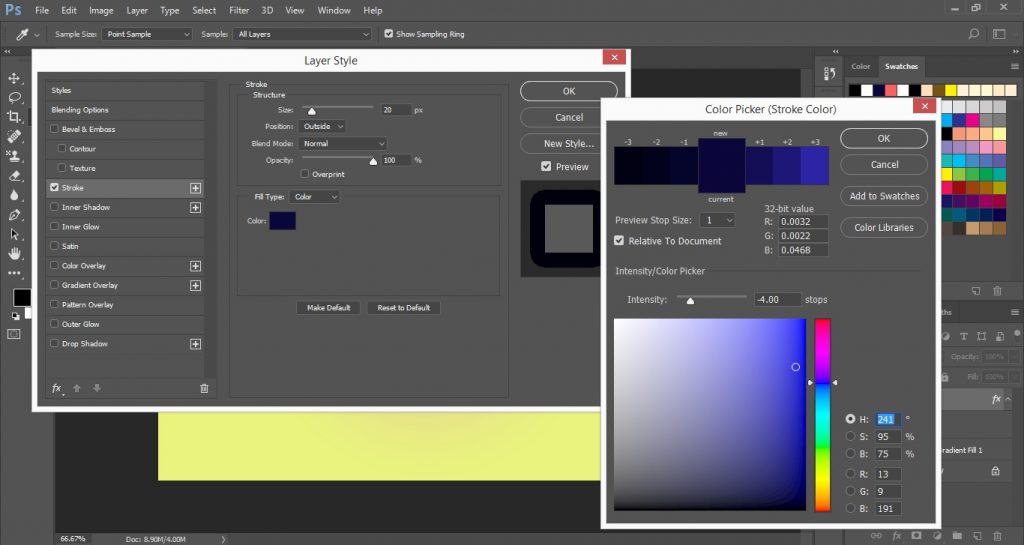Viewport: 1024px width, 545px height.
Task: Open the Sample All Layers dropdown
Action: (x=302, y=34)
